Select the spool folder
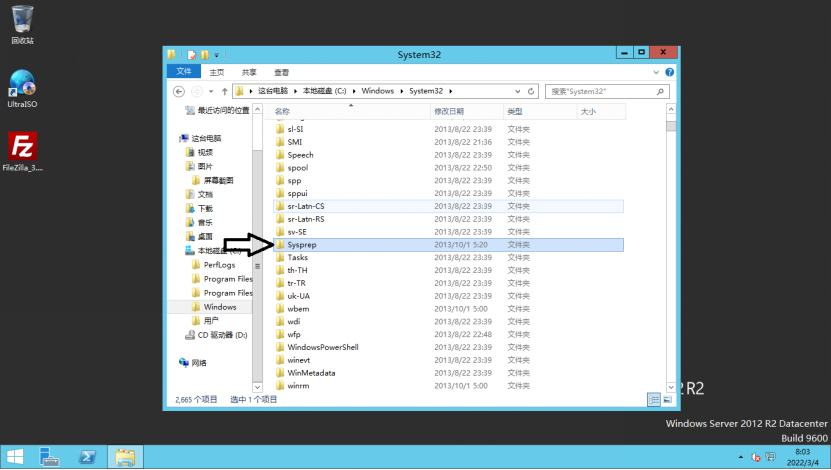 (448, 167)
